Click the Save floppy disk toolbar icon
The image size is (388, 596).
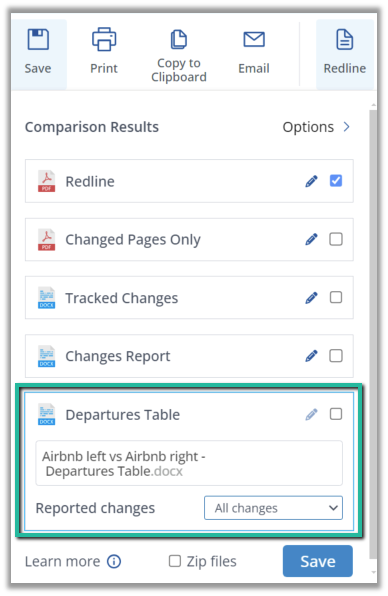click(38, 40)
